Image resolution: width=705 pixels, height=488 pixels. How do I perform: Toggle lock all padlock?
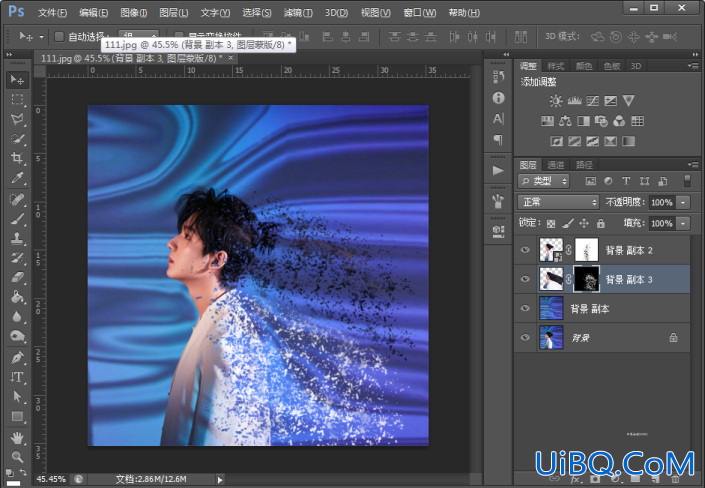click(x=601, y=223)
